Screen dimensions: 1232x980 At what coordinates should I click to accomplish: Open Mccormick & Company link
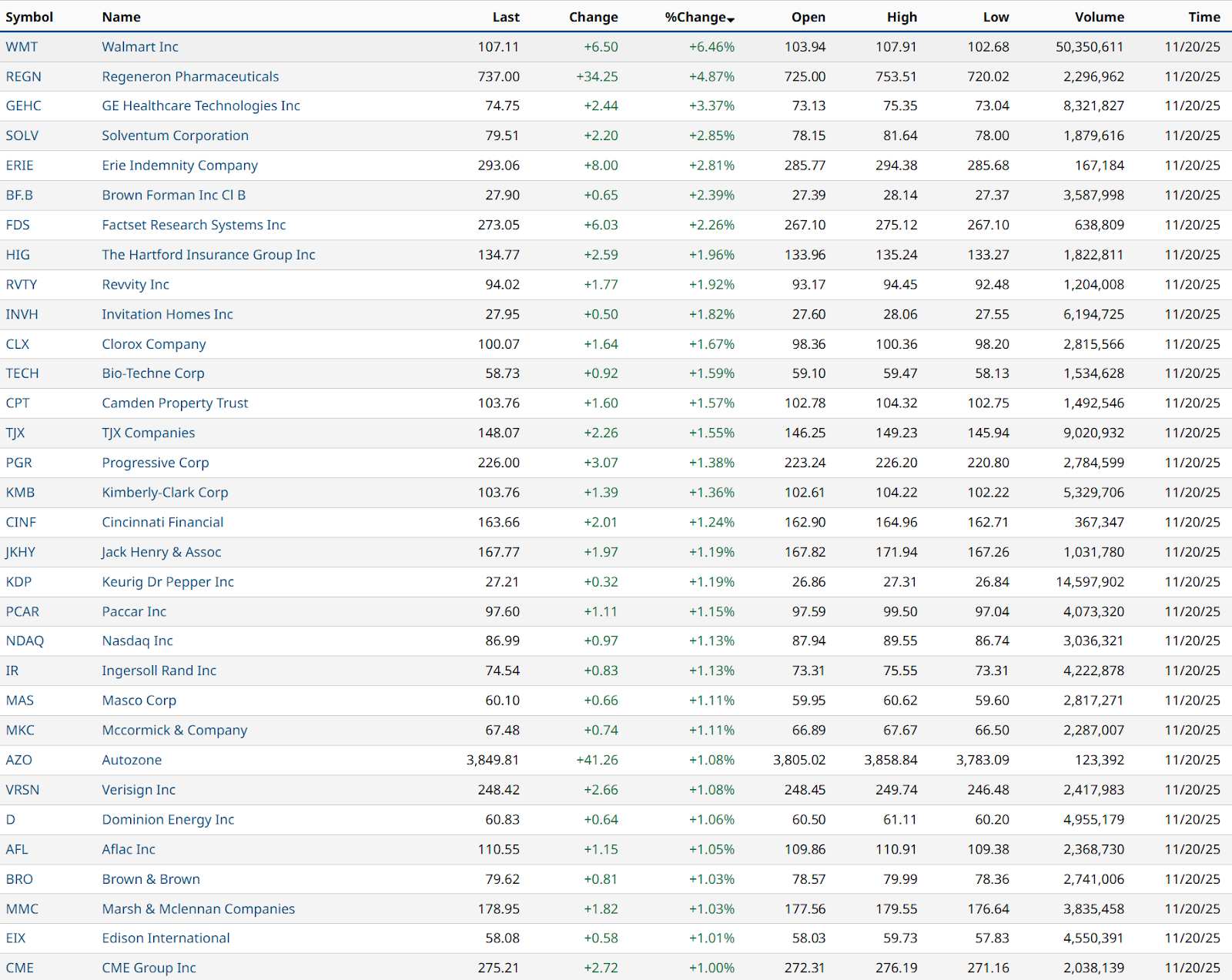coord(175,731)
